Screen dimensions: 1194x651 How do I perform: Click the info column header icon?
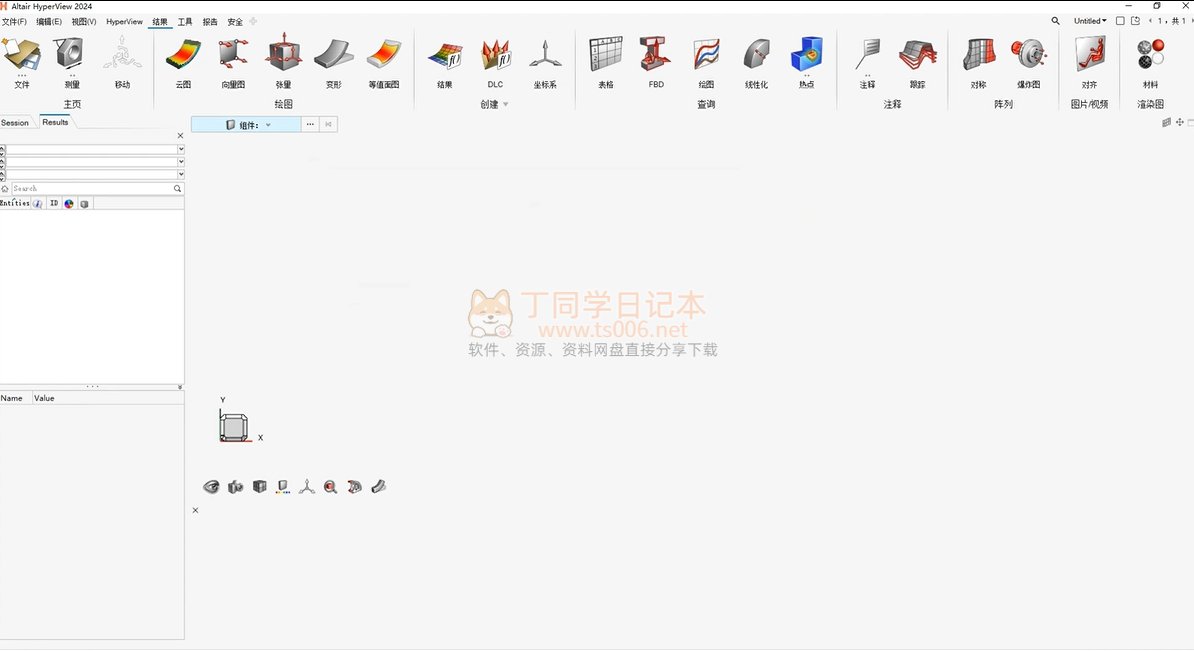click(x=37, y=203)
